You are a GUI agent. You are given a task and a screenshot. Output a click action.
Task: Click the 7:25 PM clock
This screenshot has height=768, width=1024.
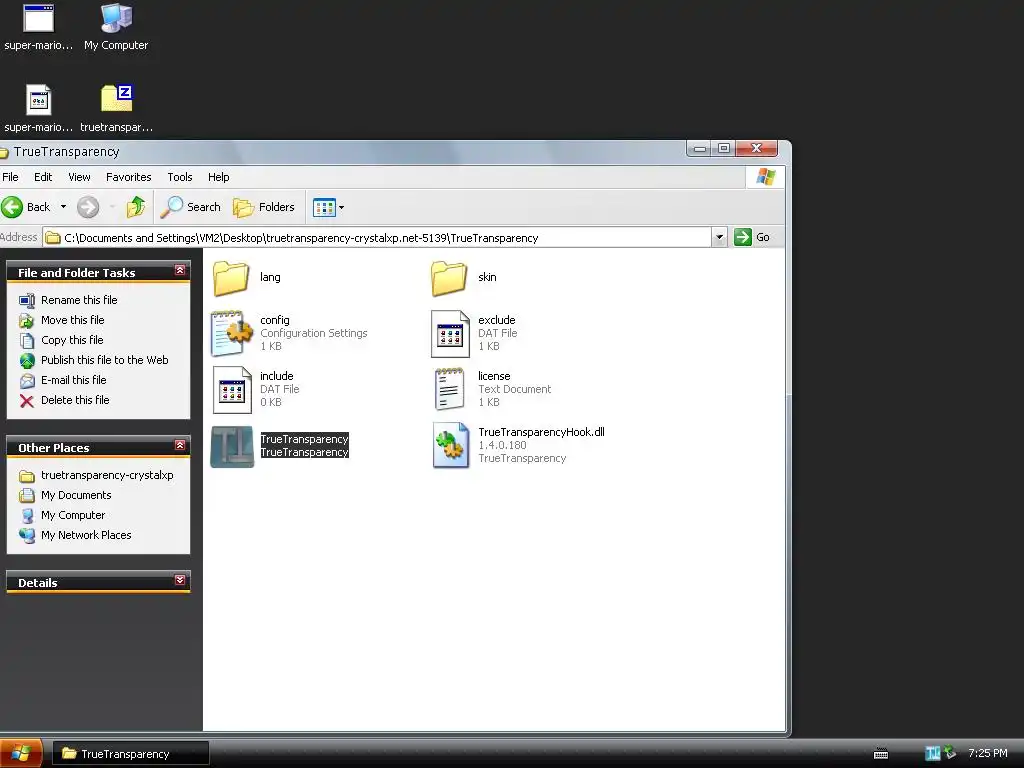987,754
